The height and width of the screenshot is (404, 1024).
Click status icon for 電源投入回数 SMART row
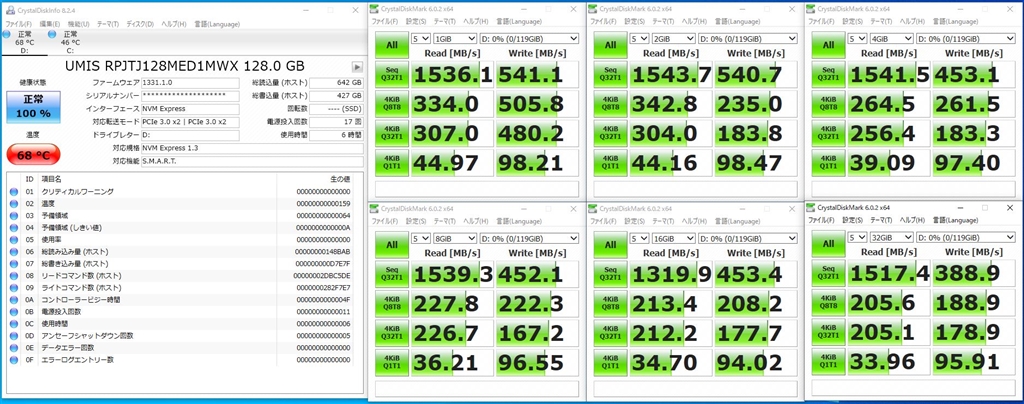point(14,312)
